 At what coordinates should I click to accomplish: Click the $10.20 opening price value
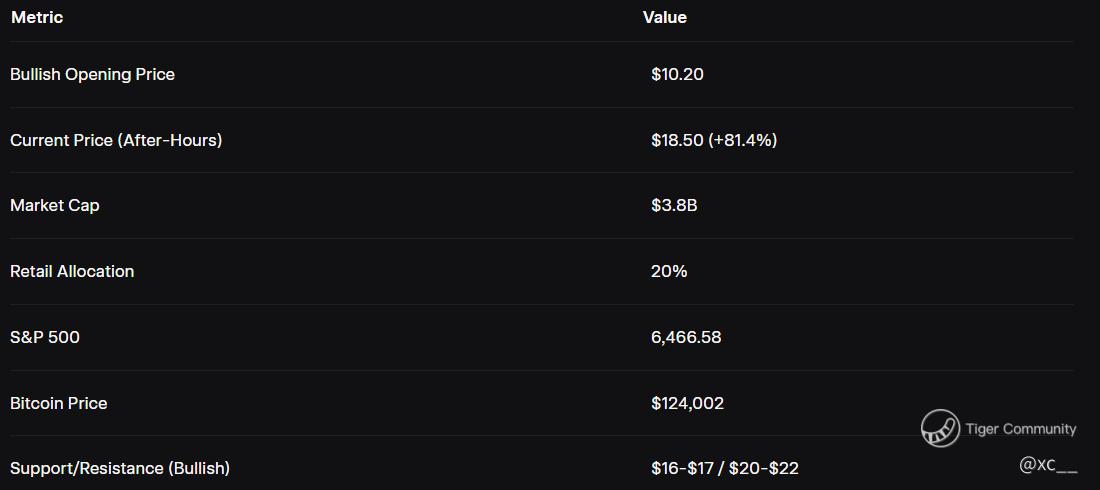point(677,74)
